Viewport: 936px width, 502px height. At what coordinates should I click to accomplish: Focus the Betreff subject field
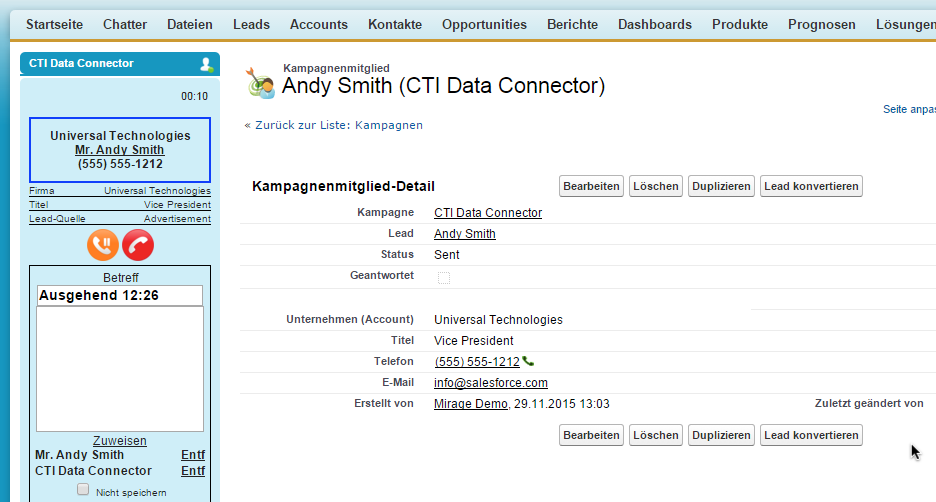[119, 295]
